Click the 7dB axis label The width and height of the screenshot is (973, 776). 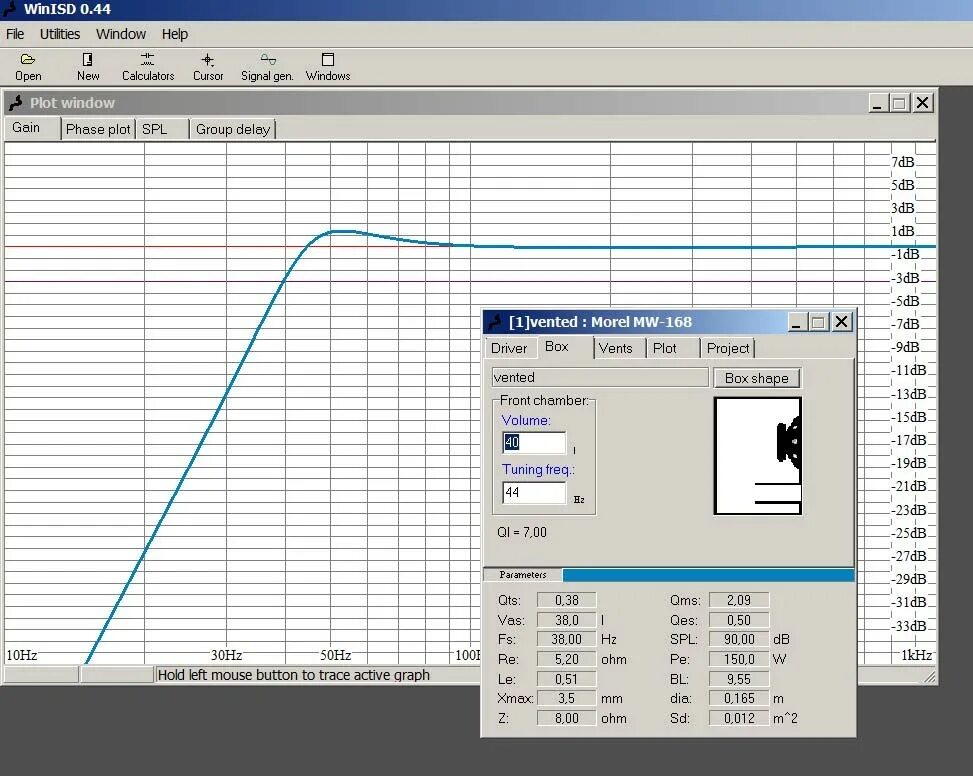coord(903,162)
